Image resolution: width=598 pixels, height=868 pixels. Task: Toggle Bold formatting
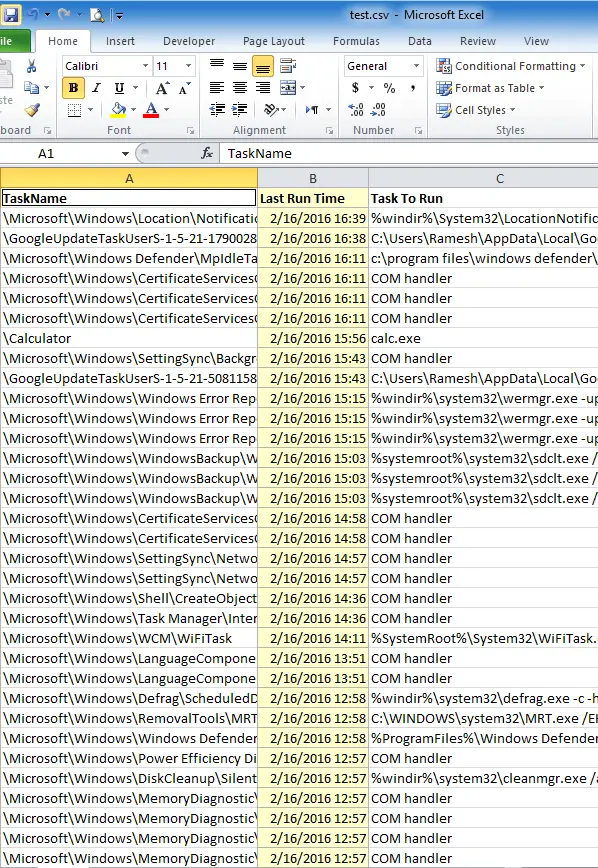tap(73, 88)
